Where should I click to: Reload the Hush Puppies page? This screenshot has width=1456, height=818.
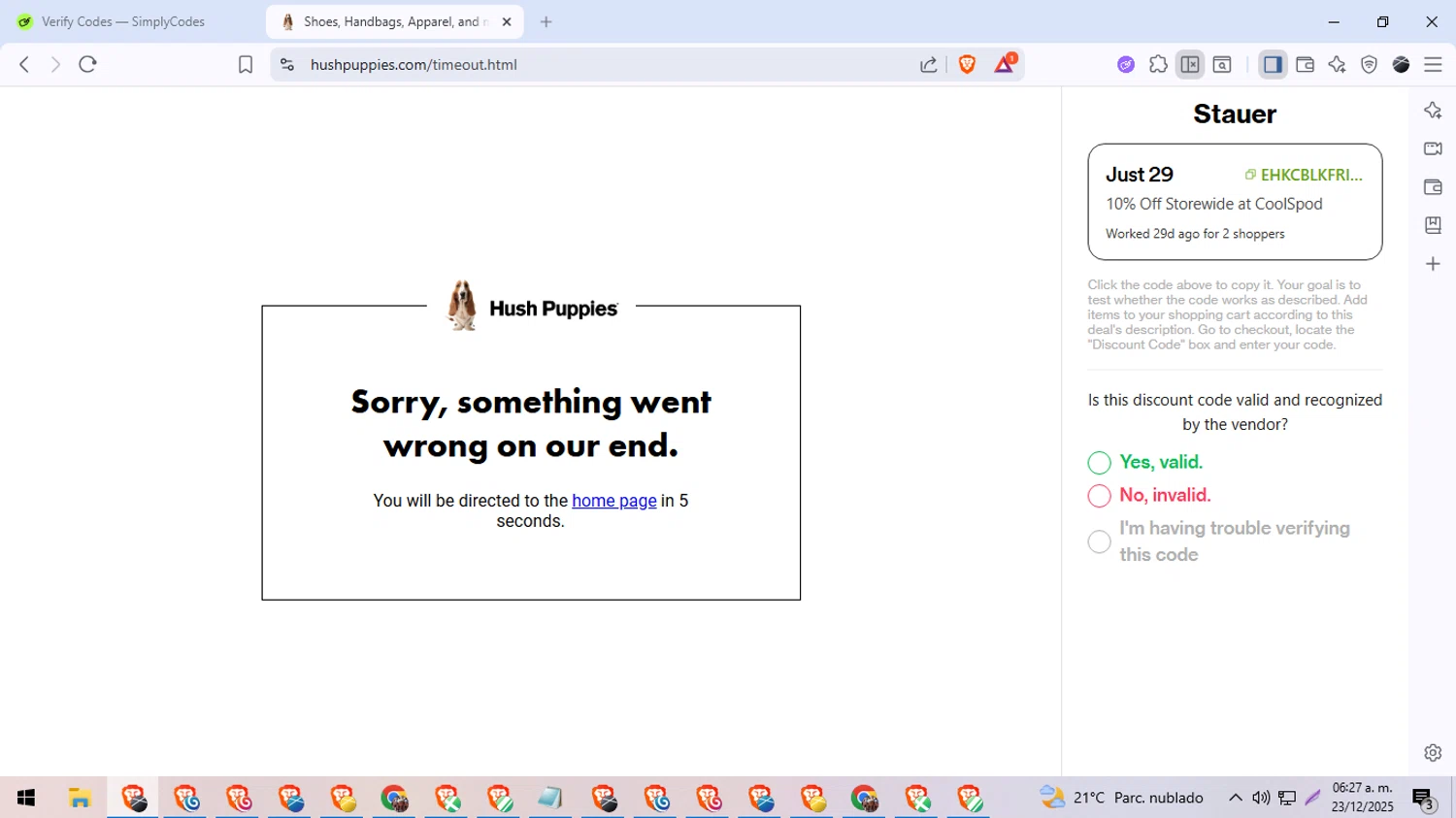point(87,64)
